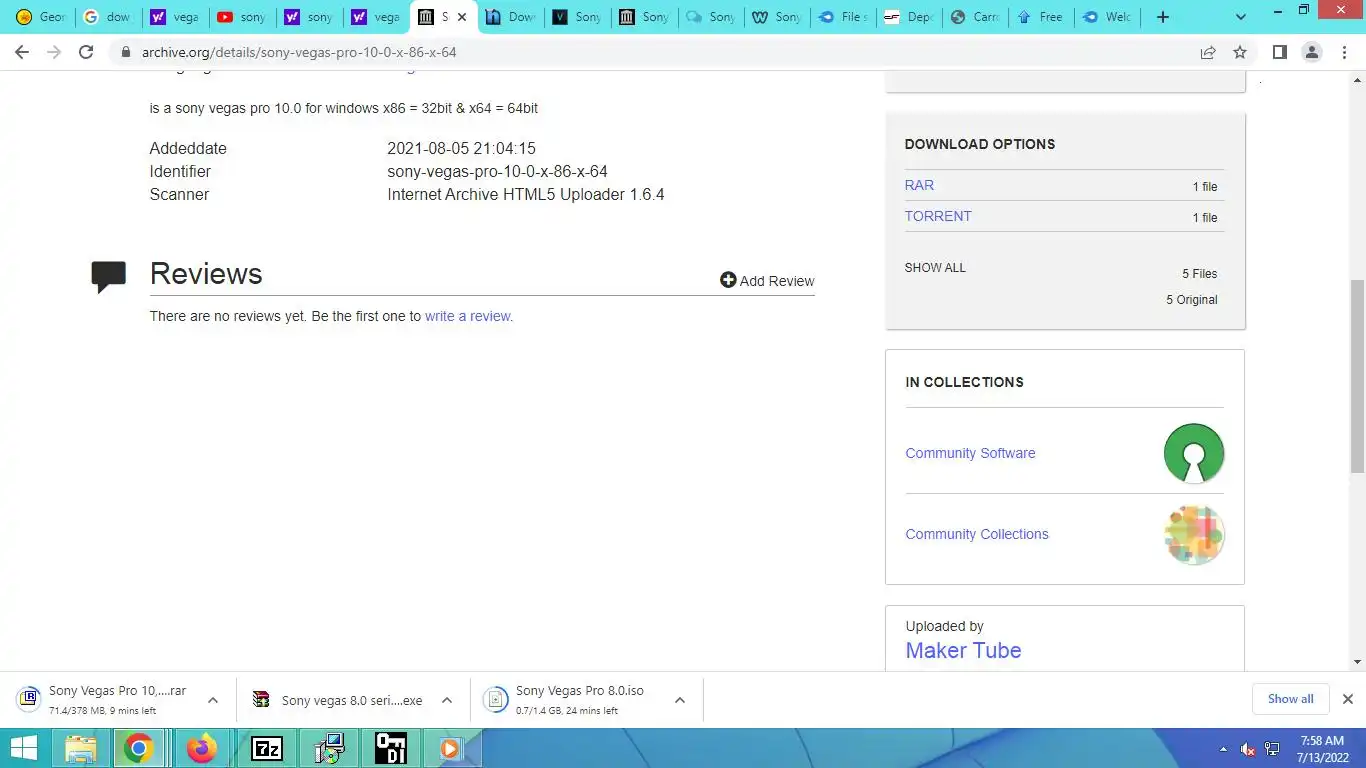Expand SHOW ALL download files
1366x768 pixels.
[x=935, y=268]
